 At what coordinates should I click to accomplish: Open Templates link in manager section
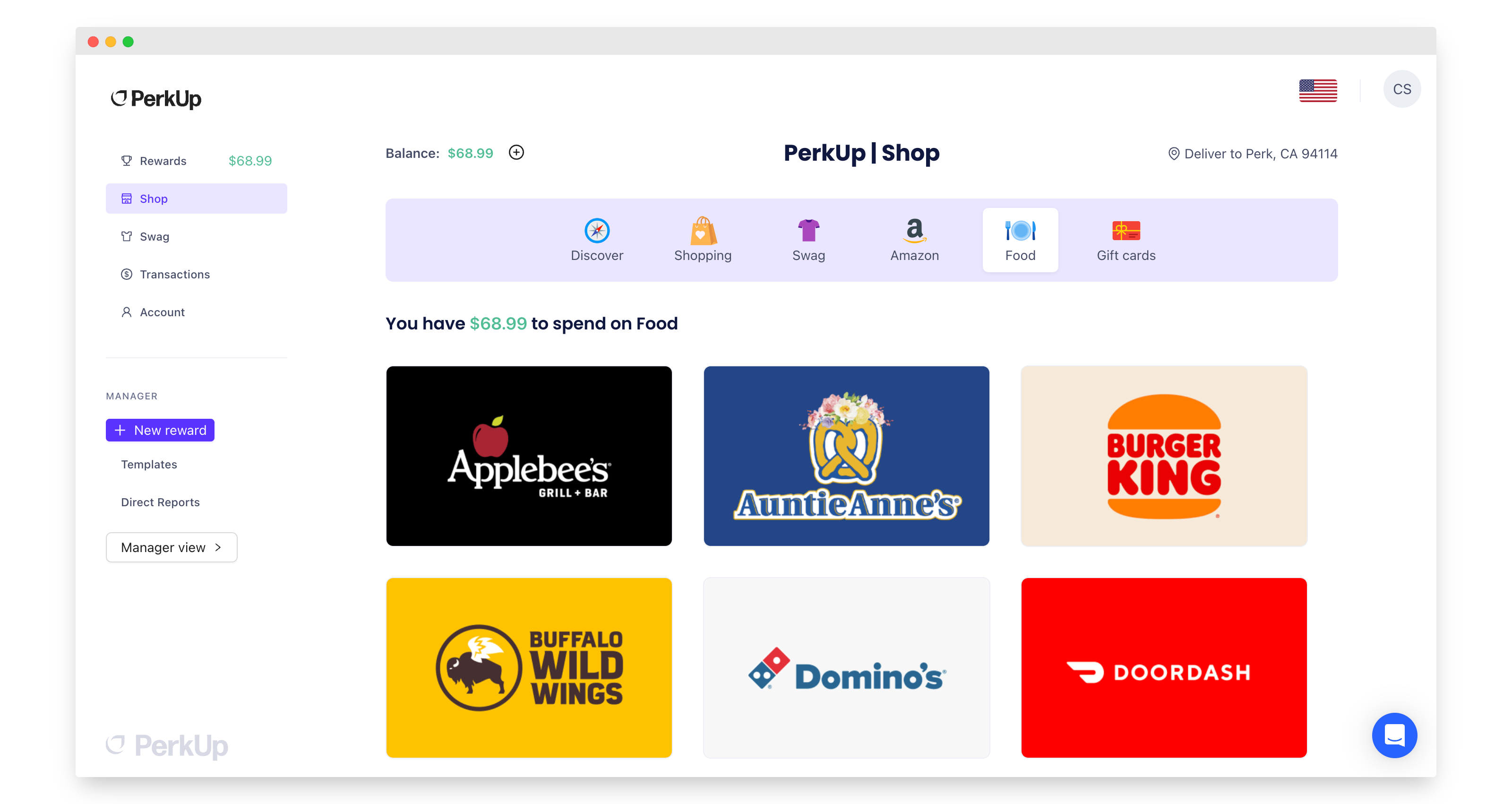click(148, 464)
